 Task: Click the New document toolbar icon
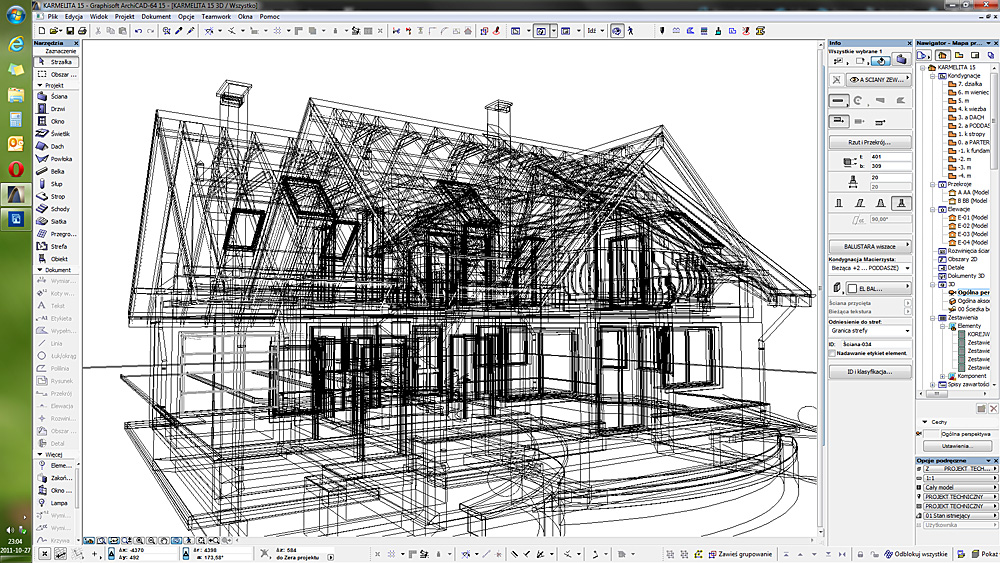coord(42,31)
